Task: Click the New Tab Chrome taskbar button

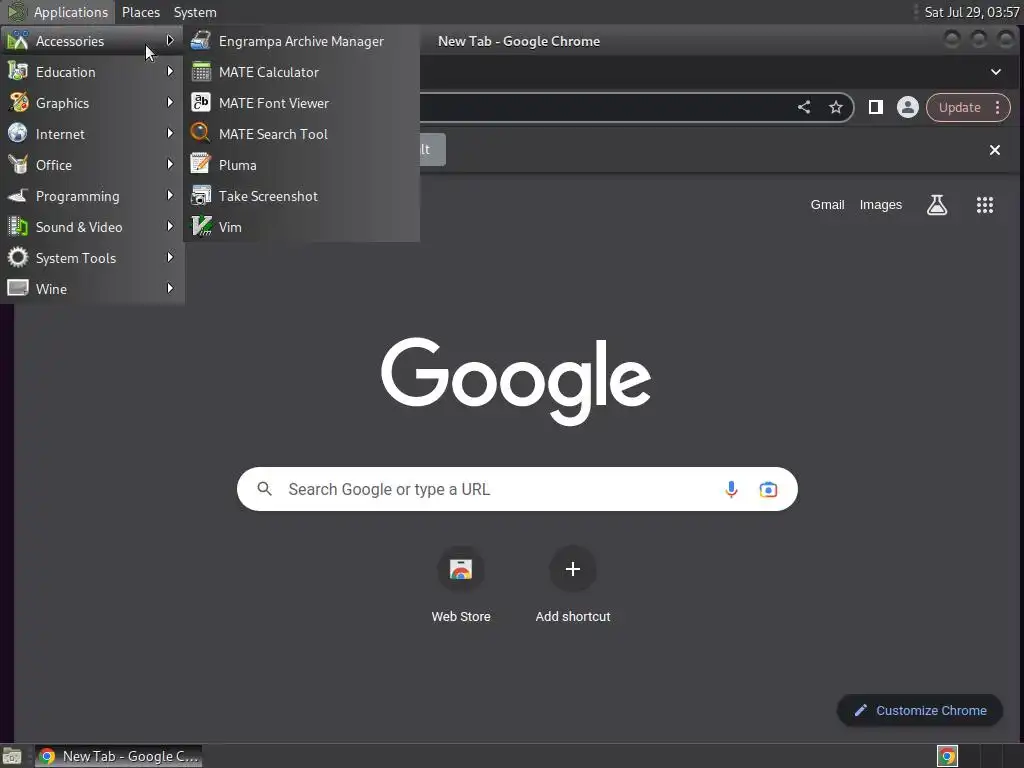Action: (118, 756)
